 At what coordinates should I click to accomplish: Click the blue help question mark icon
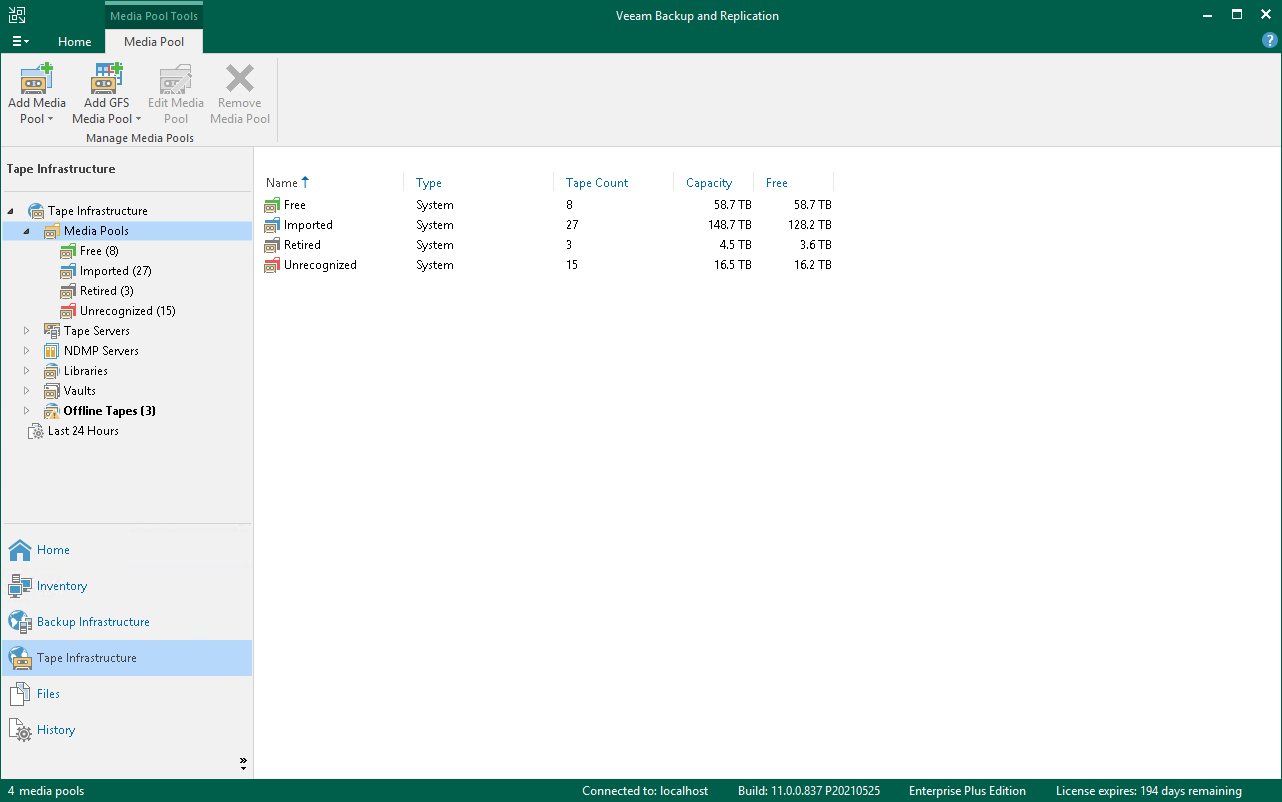click(1270, 40)
